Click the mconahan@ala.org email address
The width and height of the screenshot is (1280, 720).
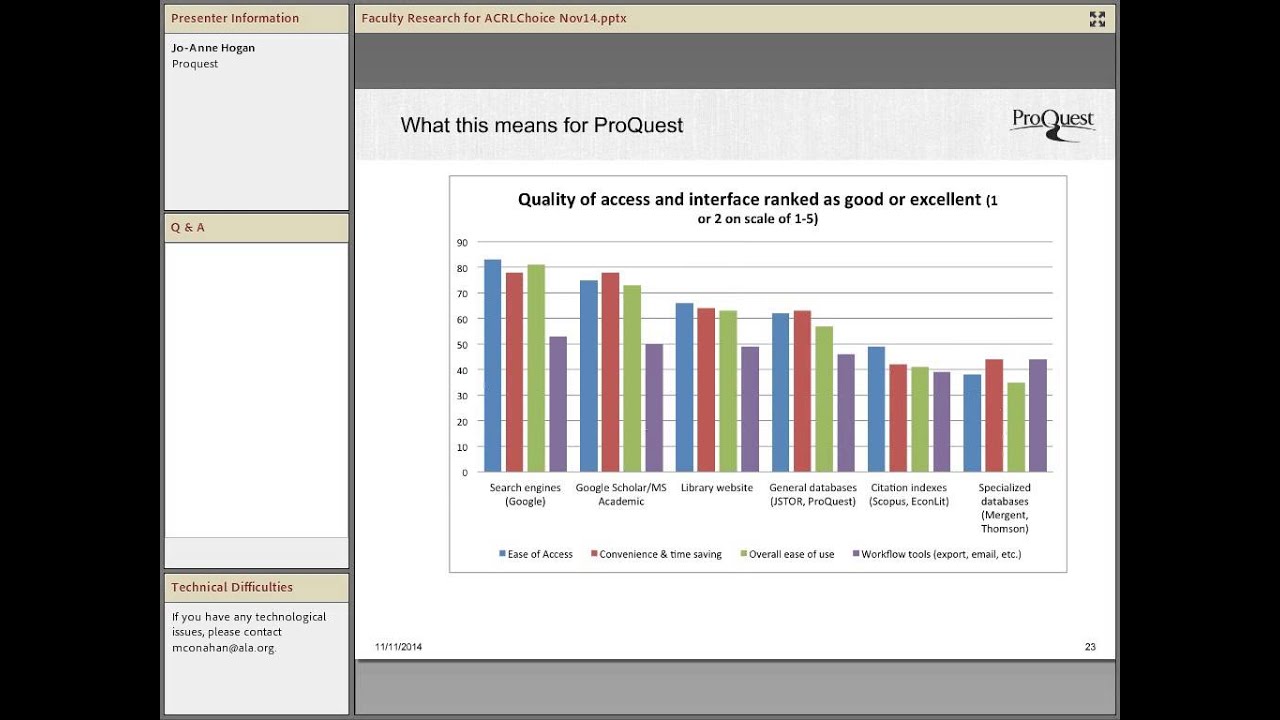pyautogui.click(x=224, y=648)
